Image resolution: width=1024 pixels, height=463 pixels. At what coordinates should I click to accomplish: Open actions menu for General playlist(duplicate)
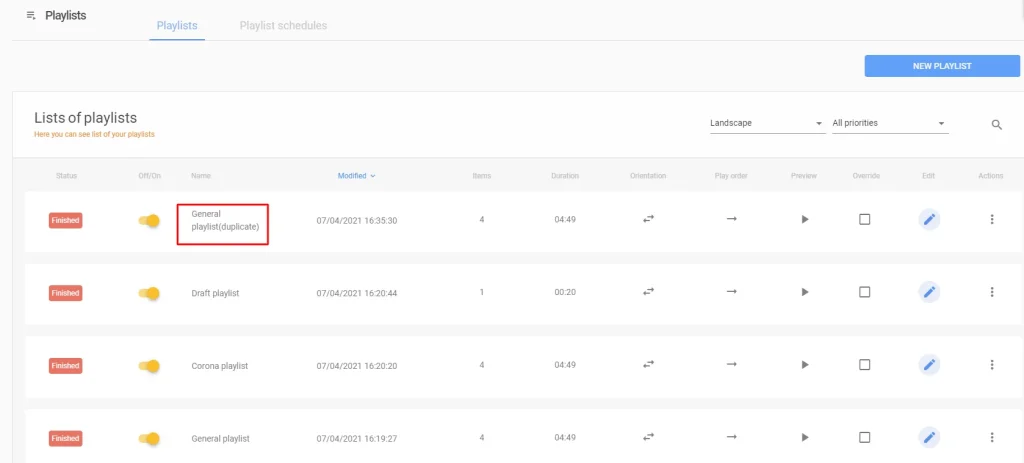(x=991, y=219)
